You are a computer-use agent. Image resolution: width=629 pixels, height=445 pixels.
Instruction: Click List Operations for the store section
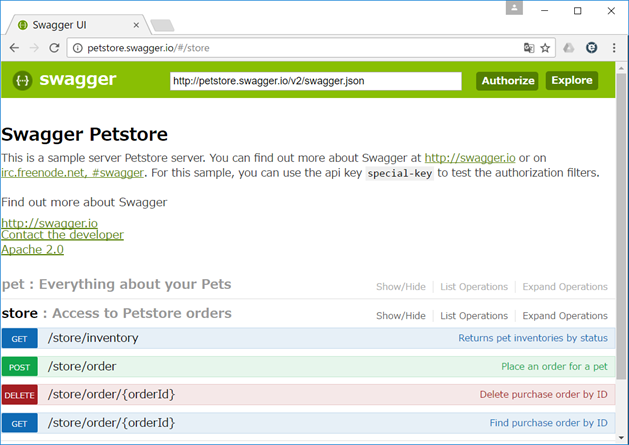474,315
